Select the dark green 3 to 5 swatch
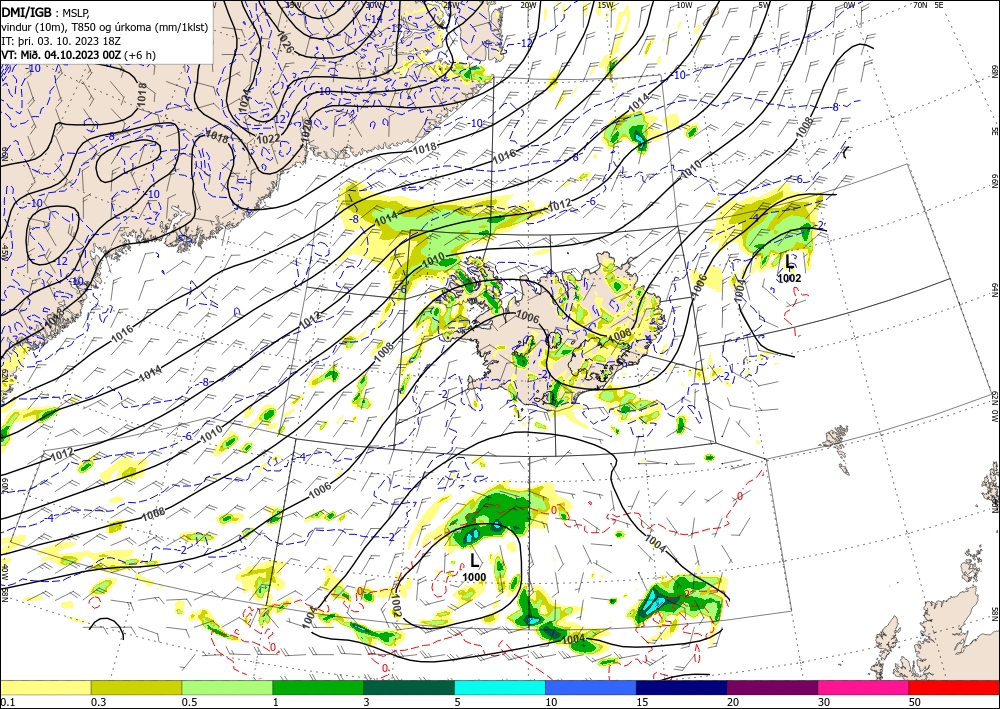Screen dimensions: 1000x709 pos(409,687)
